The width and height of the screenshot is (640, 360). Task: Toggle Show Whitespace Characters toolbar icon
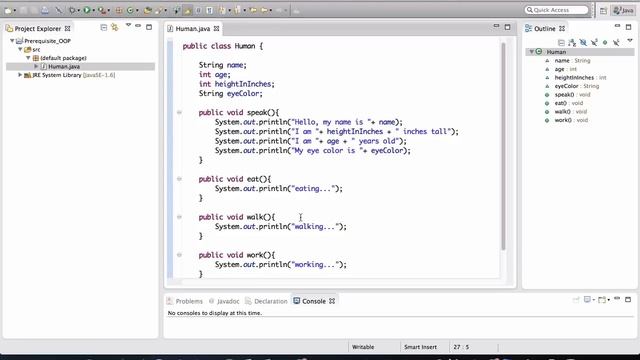[209, 10]
